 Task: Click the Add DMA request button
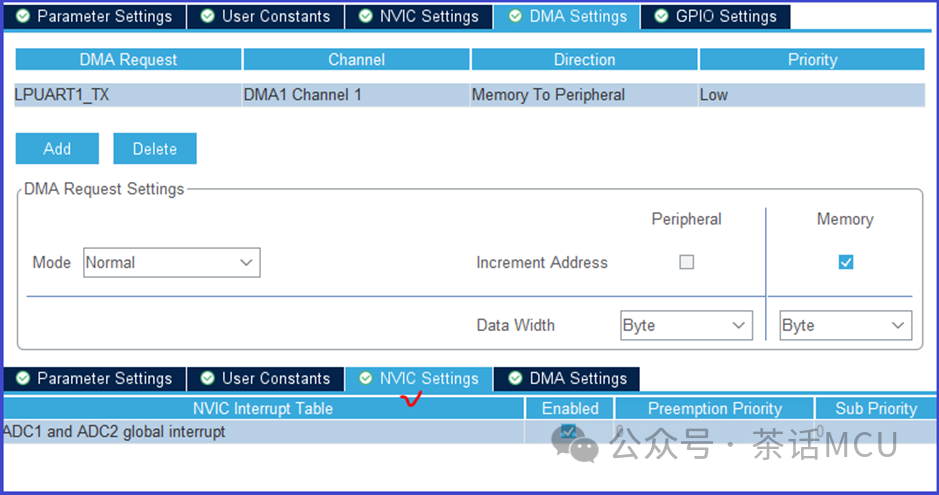coord(57,148)
